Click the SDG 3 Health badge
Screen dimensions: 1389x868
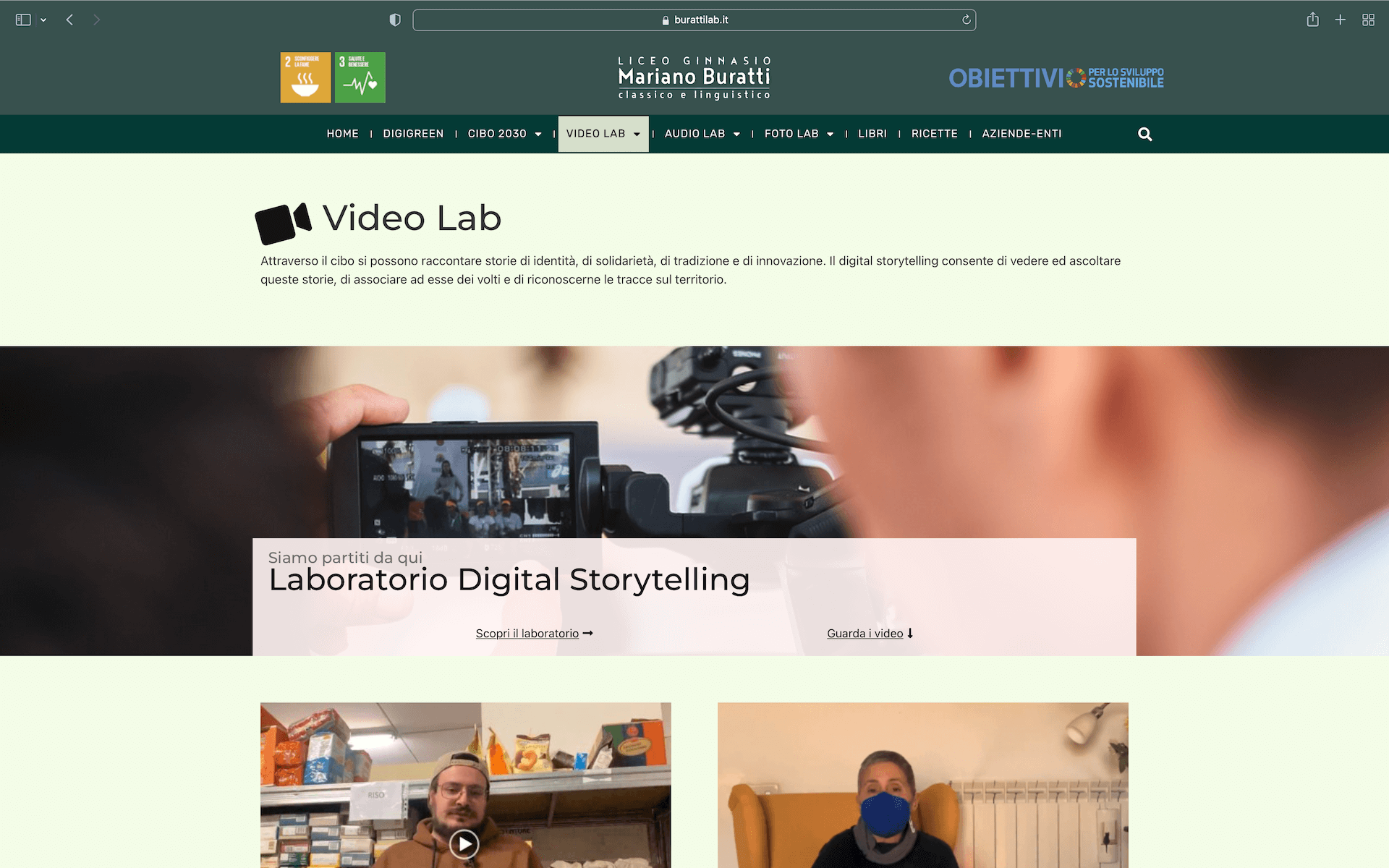pyautogui.click(x=360, y=77)
